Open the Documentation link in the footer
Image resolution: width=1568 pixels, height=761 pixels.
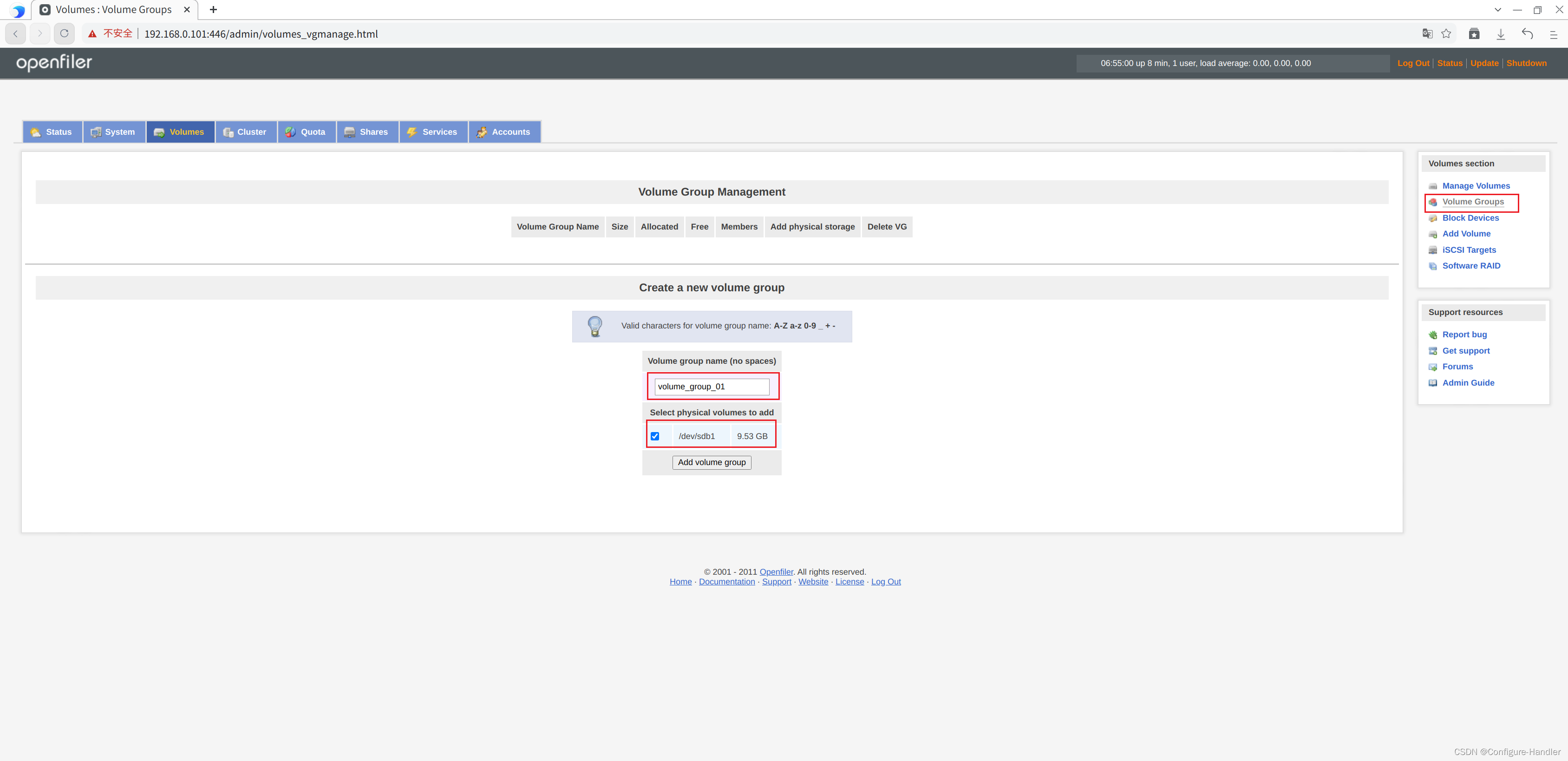[726, 581]
